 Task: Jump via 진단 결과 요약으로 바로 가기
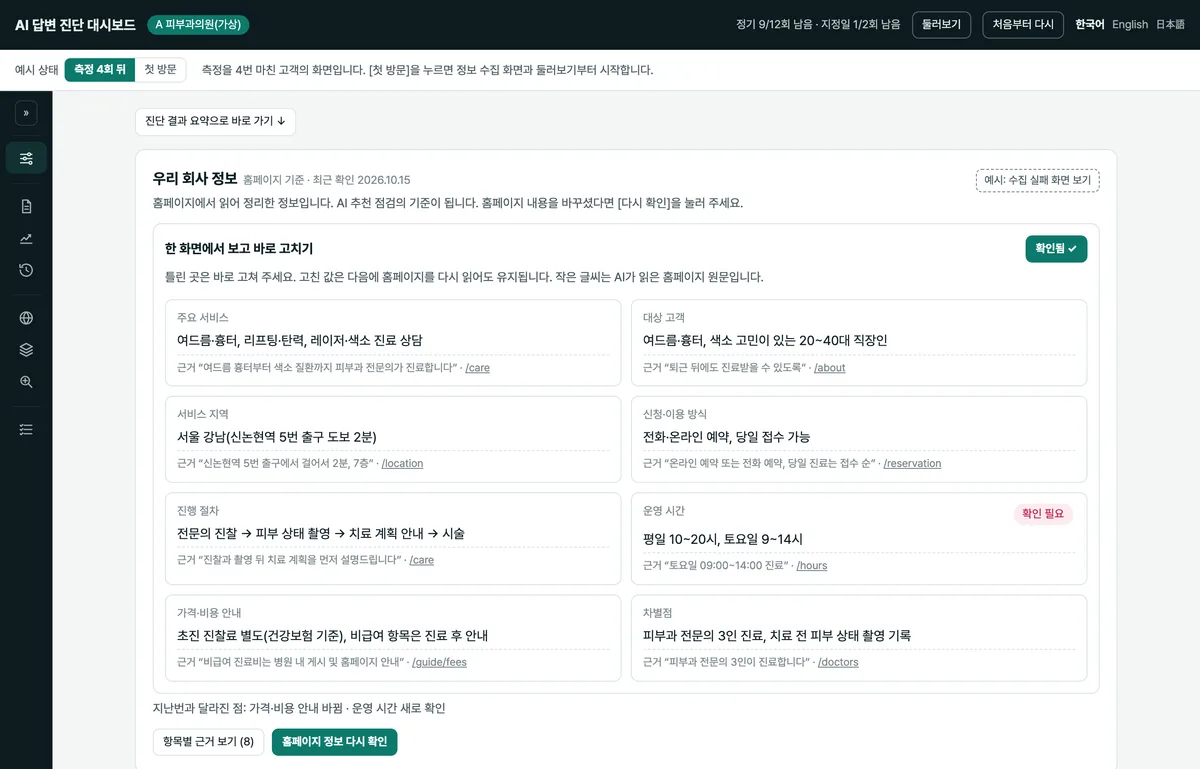(215, 121)
